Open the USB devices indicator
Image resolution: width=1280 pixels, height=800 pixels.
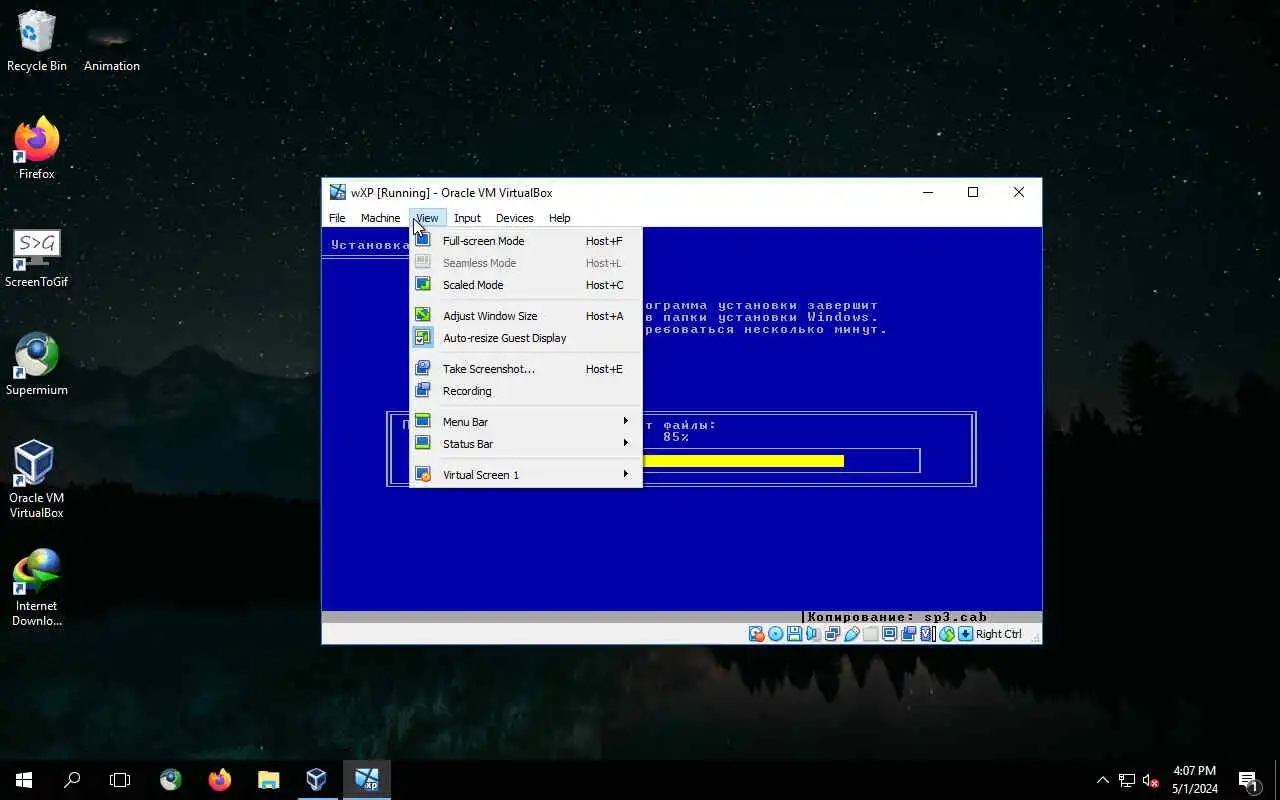coord(852,634)
